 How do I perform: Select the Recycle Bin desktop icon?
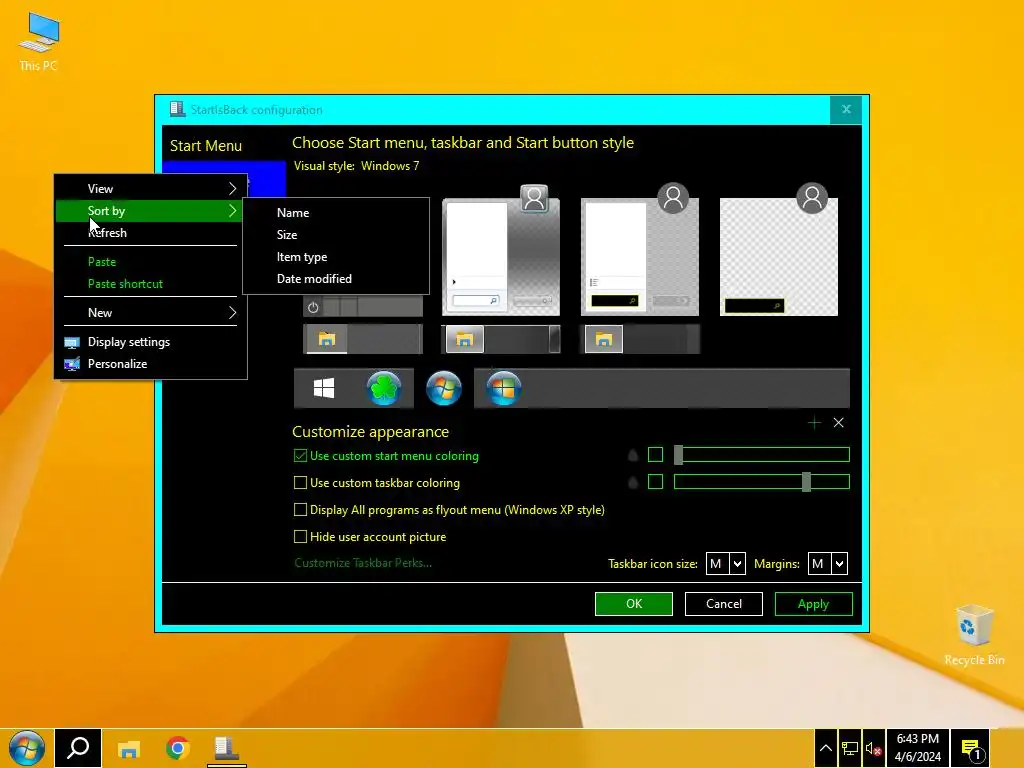pyautogui.click(x=974, y=635)
